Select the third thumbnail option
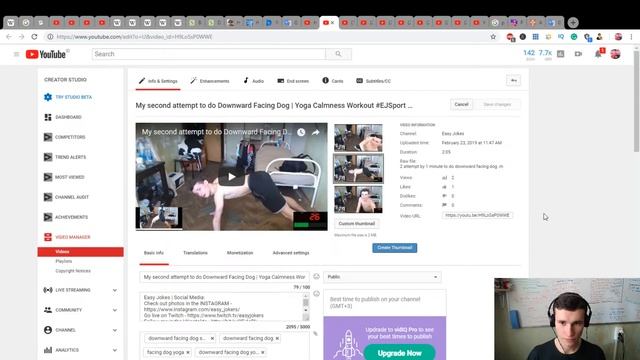Viewport: 640px width, 360px height. click(x=358, y=199)
